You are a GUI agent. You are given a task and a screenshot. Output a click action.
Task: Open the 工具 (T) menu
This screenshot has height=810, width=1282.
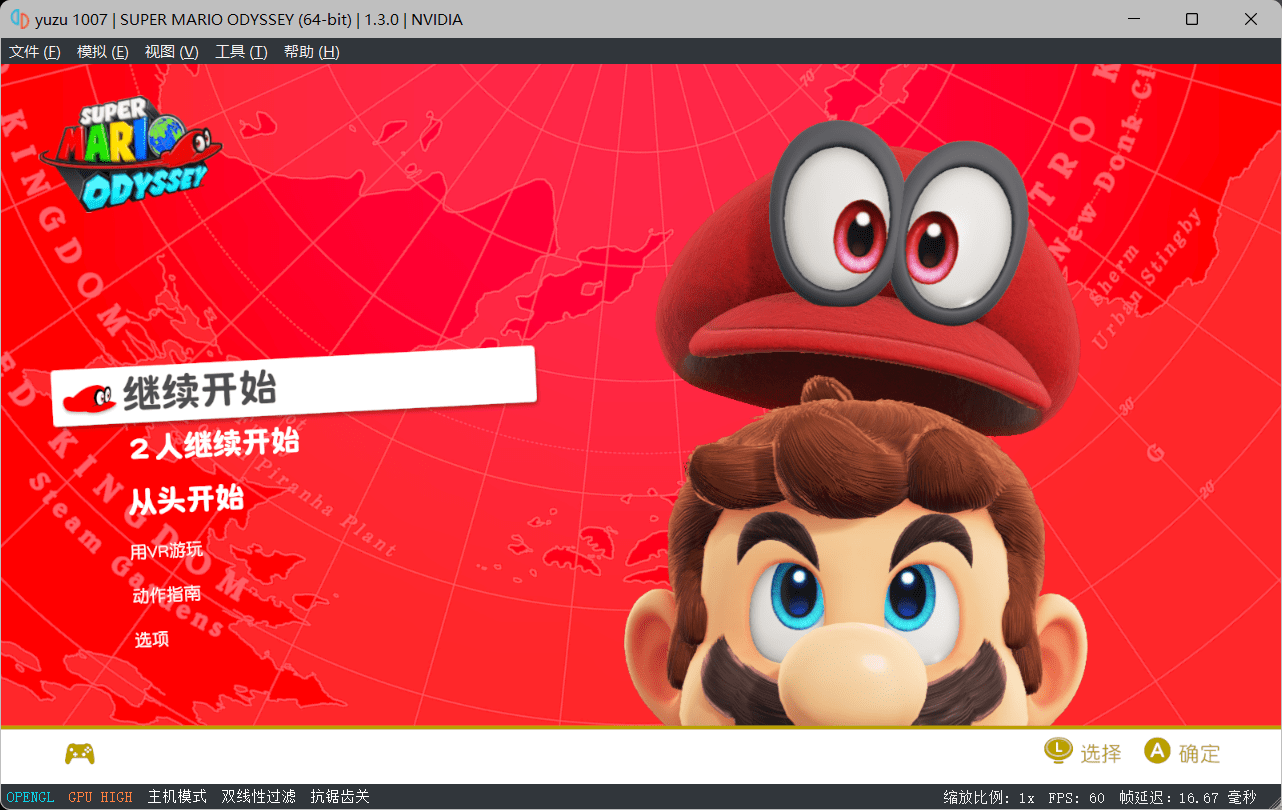point(241,52)
